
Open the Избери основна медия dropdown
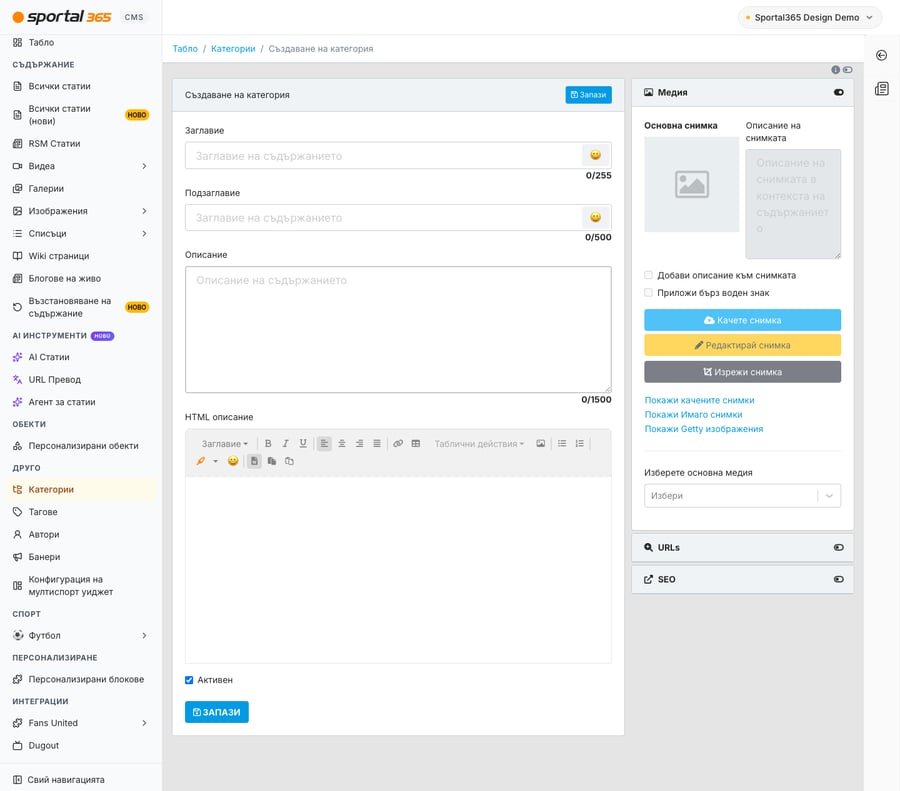742,496
